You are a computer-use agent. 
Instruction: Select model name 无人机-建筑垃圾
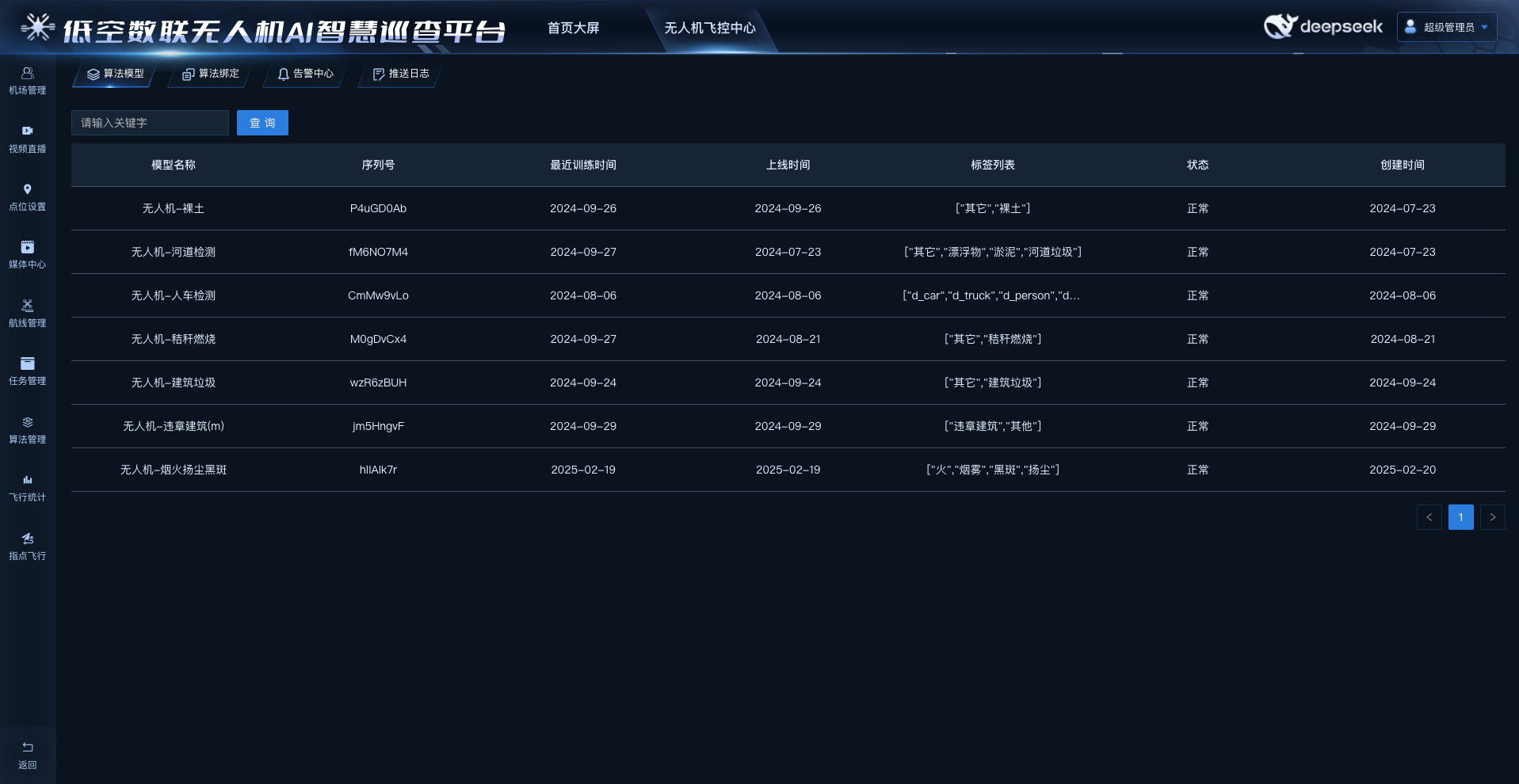(174, 382)
